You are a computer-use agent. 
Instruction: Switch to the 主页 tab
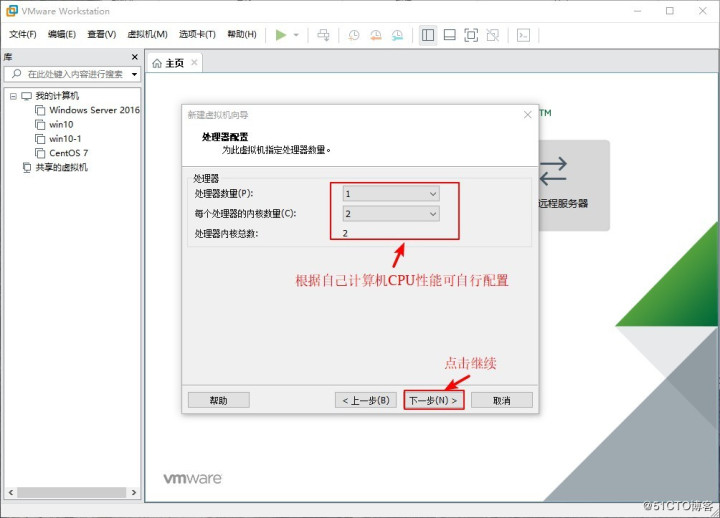(x=174, y=63)
